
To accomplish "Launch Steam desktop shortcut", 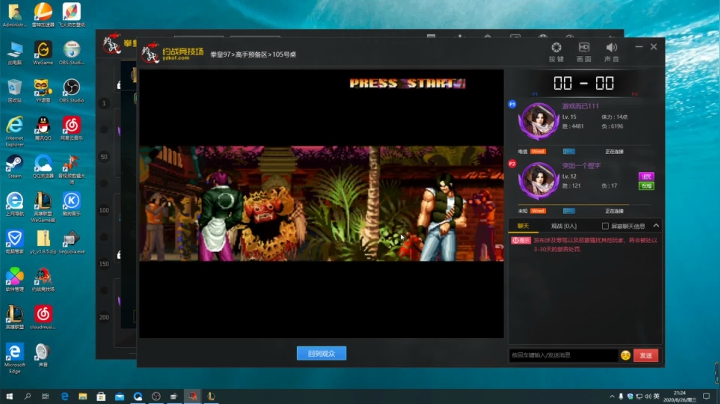I will click(x=15, y=166).
